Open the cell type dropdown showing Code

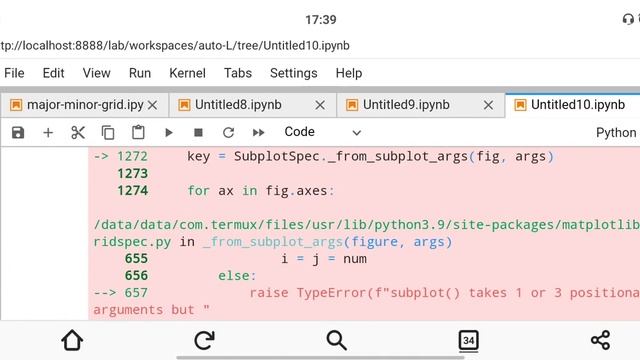click(322, 132)
